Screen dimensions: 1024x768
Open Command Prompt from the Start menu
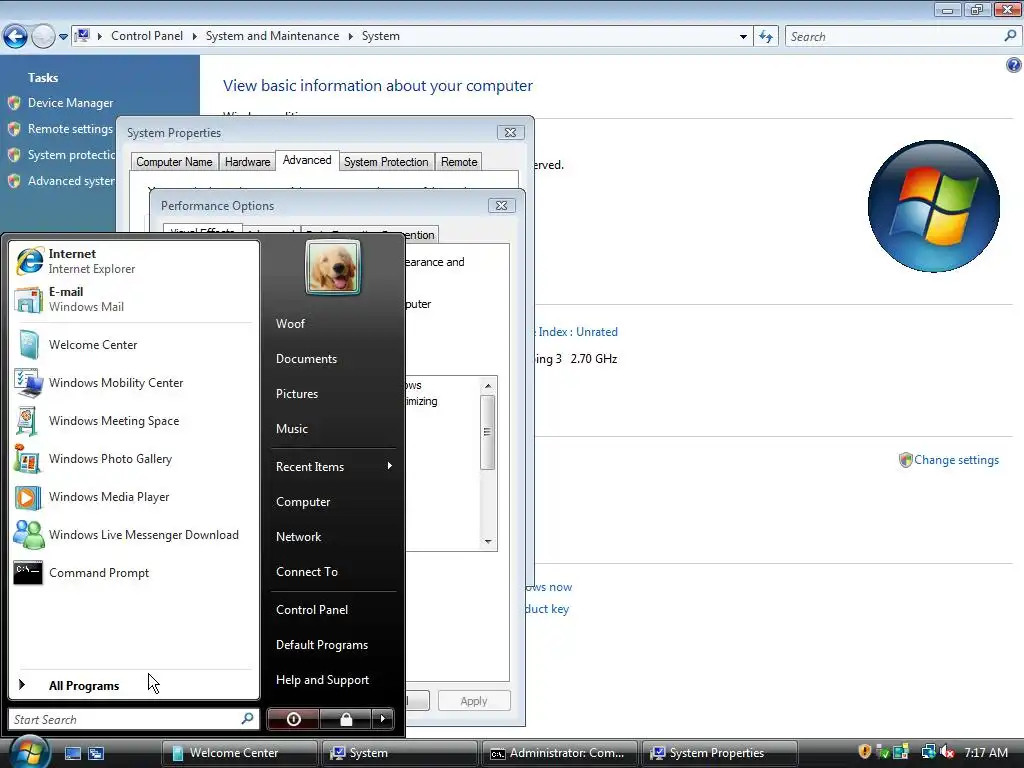(134, 573)
